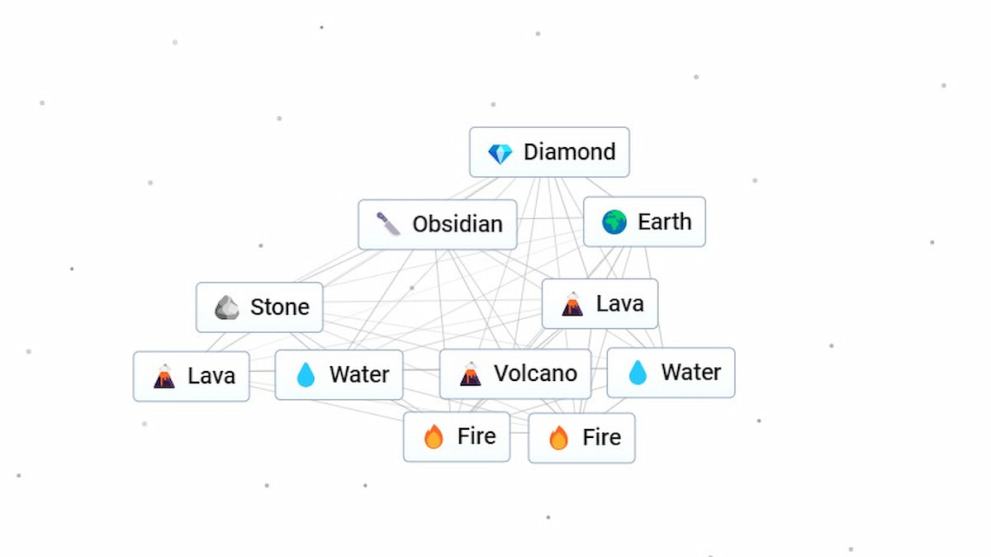
Task: Click the erupting mountain icon on Volcano
Action: (470, 375)
